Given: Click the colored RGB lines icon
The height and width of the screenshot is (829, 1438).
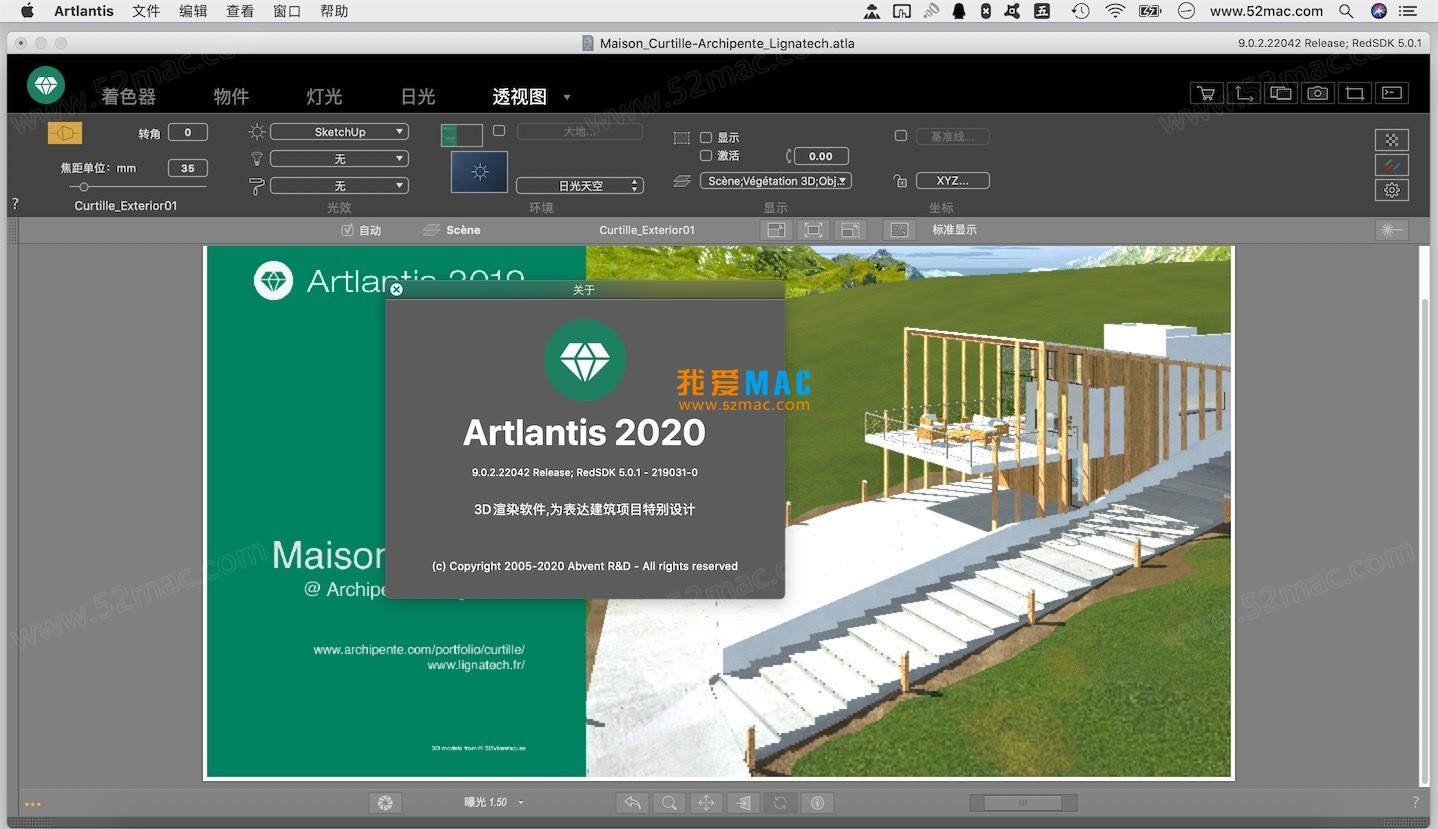Looking at the screenshot, I should (1392, 165).
